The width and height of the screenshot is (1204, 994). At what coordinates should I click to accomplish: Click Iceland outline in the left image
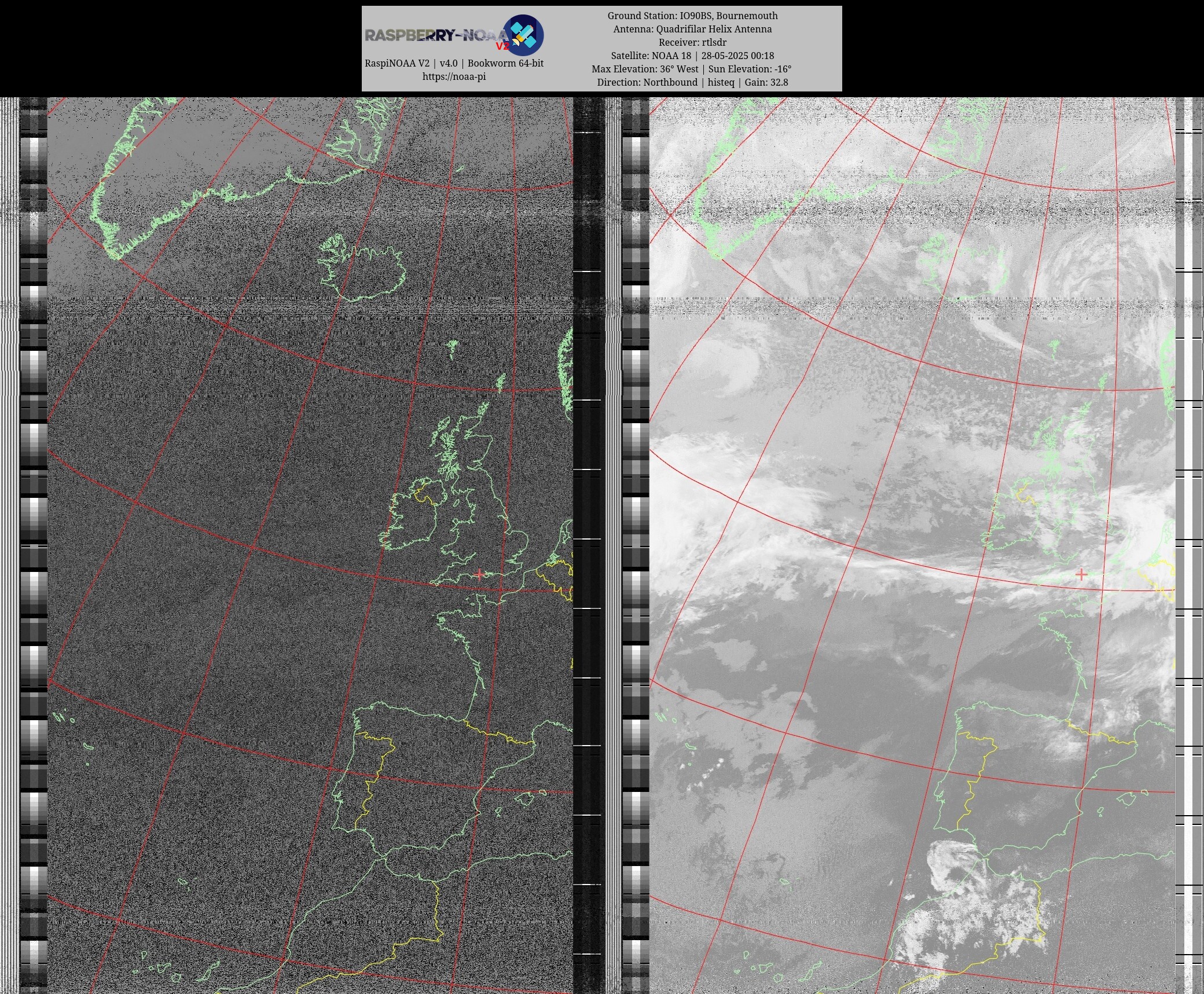coord(362,267)
